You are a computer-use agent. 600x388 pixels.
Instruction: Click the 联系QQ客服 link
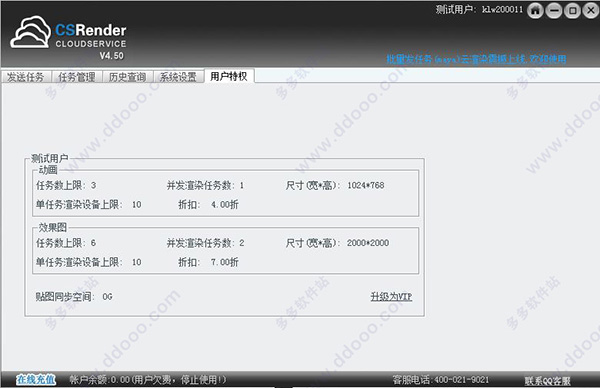pyautogui.click(x=547, y=381)
